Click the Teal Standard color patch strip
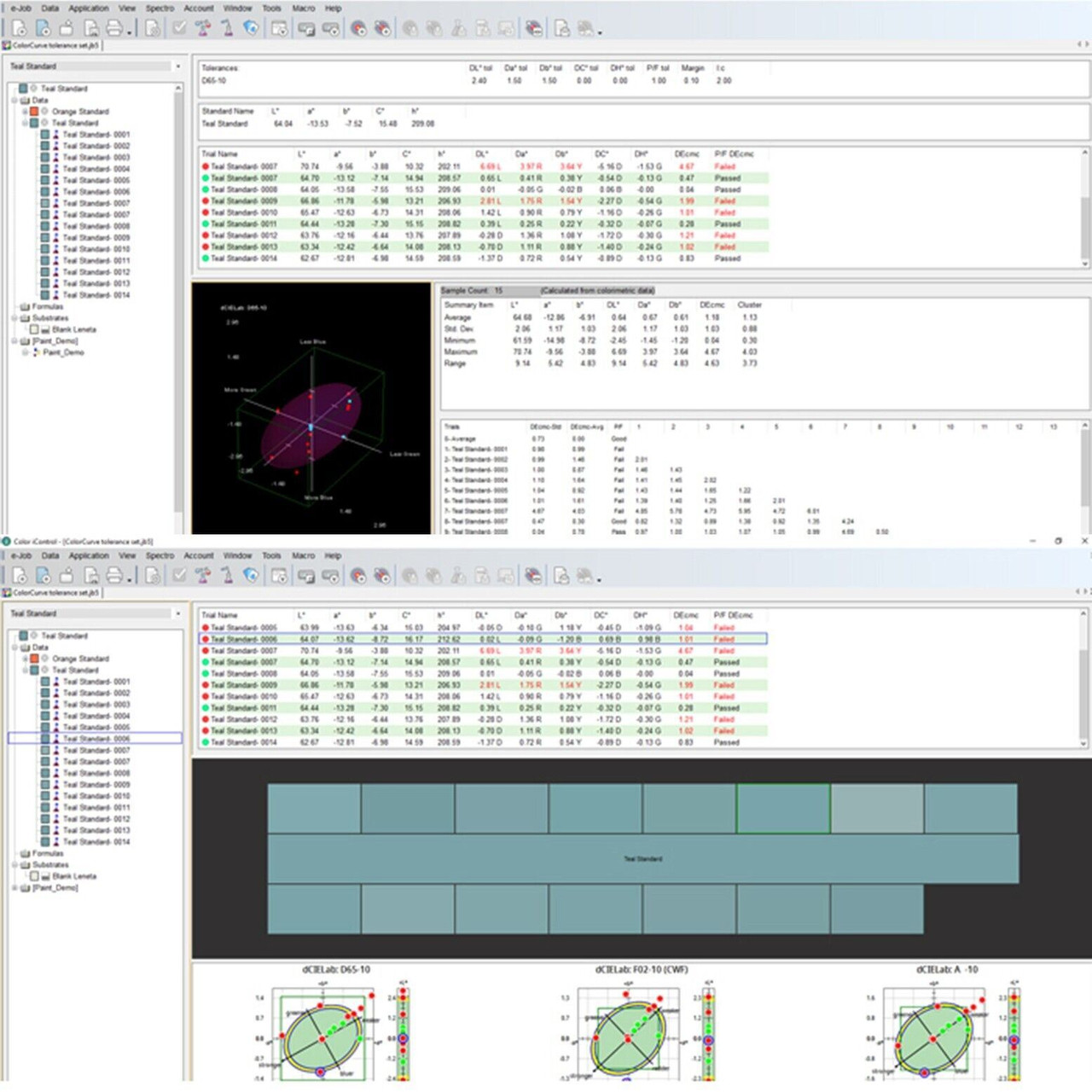1092x1092 pixels. pyautogui.click(x=644, y=859)
